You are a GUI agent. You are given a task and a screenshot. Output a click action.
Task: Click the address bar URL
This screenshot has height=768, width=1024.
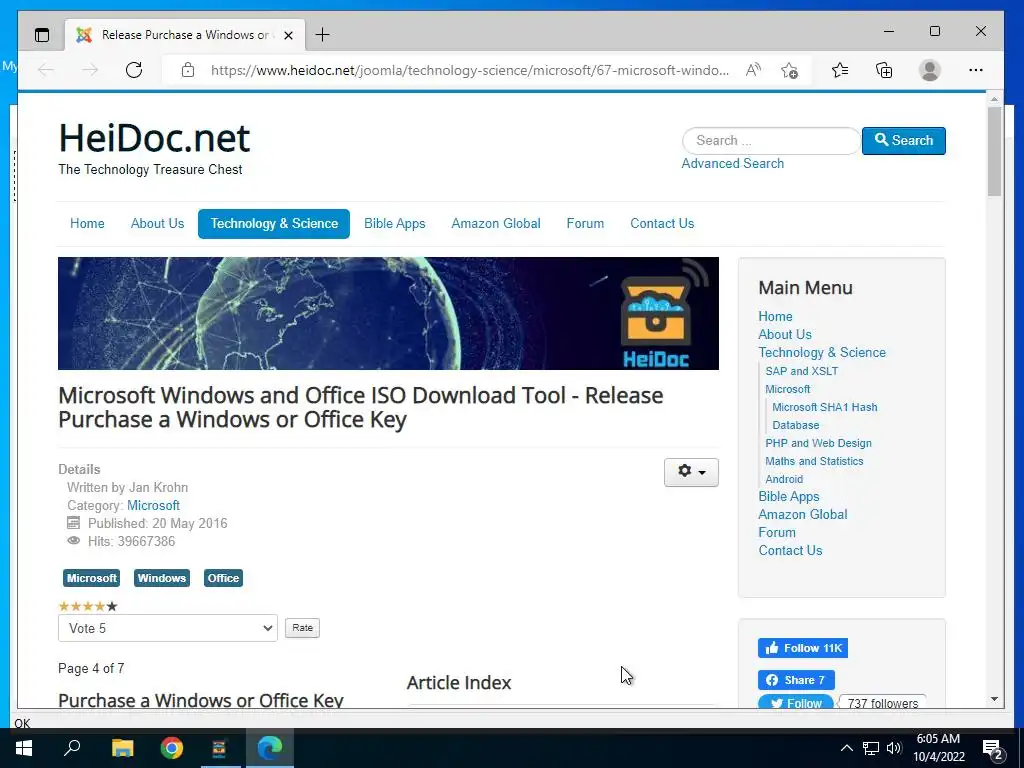[470, 71]
